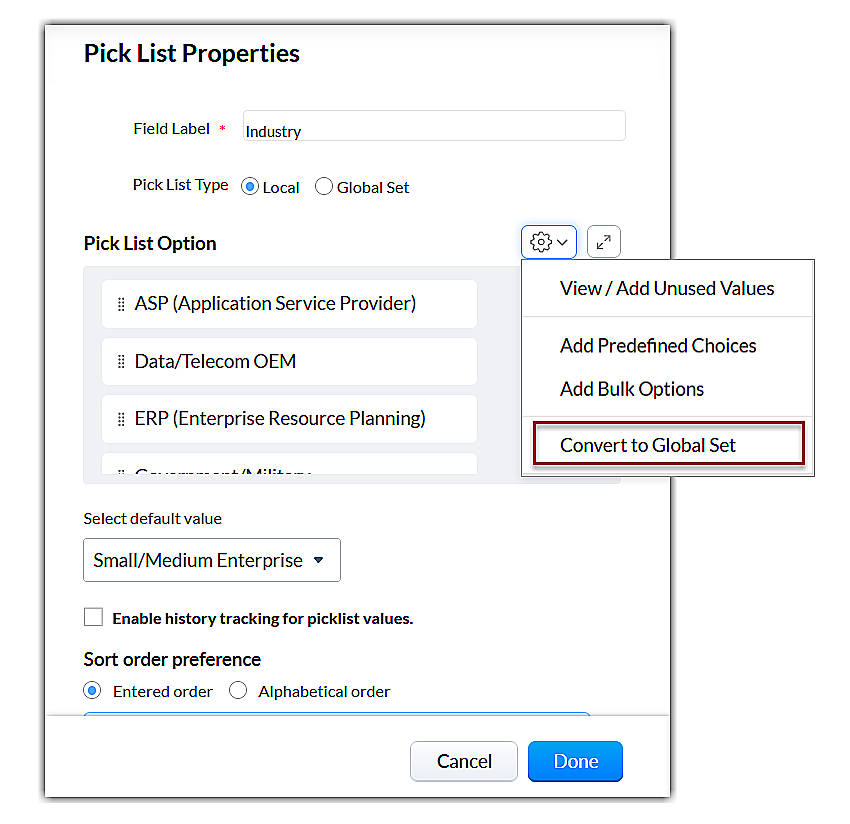Click Add Bulk Options menu entry
Viewport: 850px width, 824px height.
(632, 389)
